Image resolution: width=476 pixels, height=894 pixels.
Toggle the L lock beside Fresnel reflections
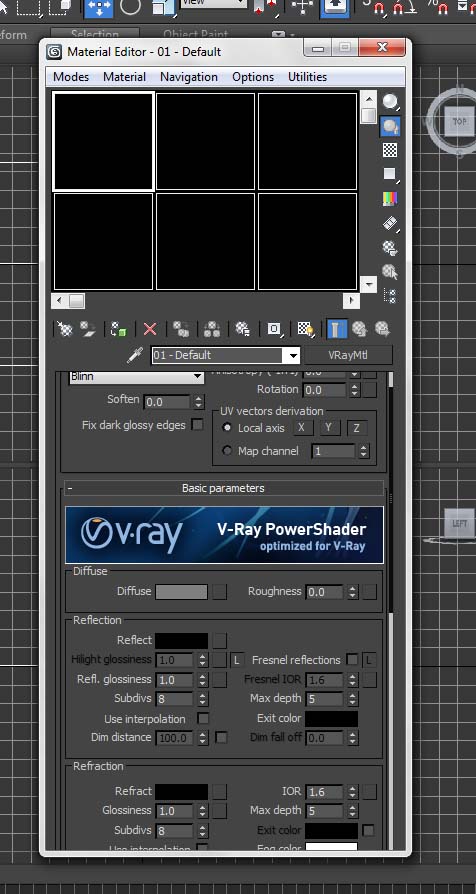point(369,660)
